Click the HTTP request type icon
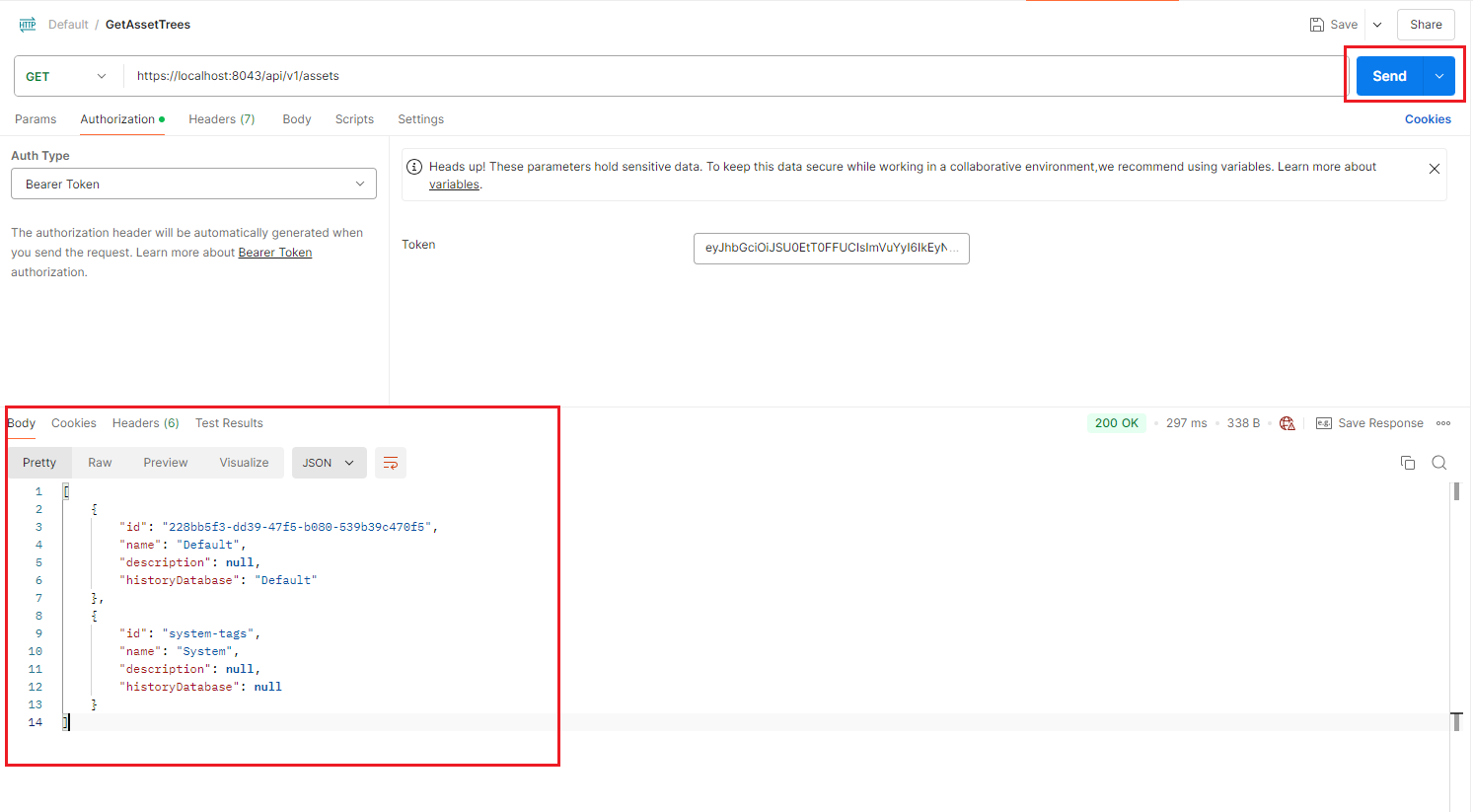 pos(28,25)
